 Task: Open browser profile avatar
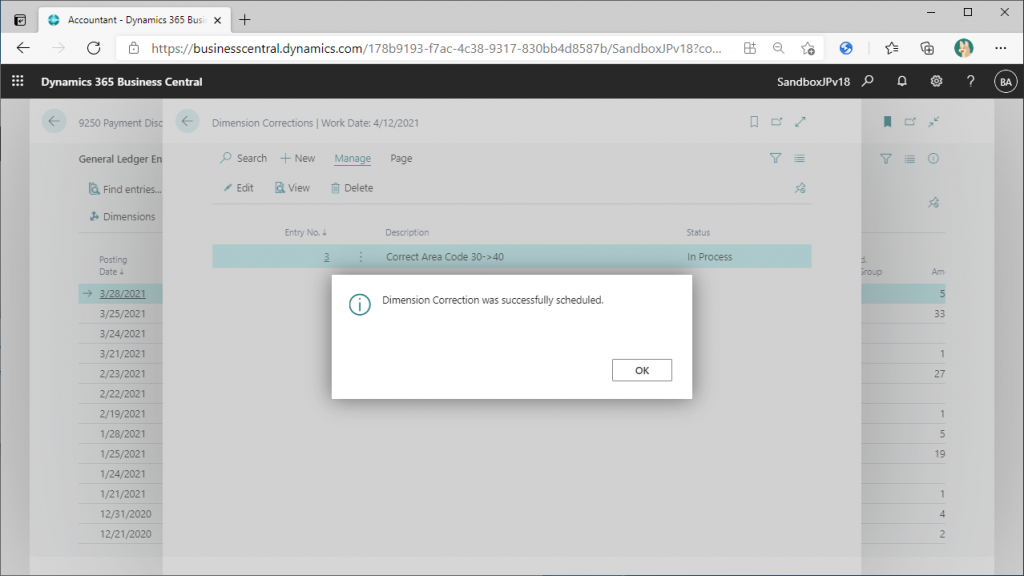(963, 48)
